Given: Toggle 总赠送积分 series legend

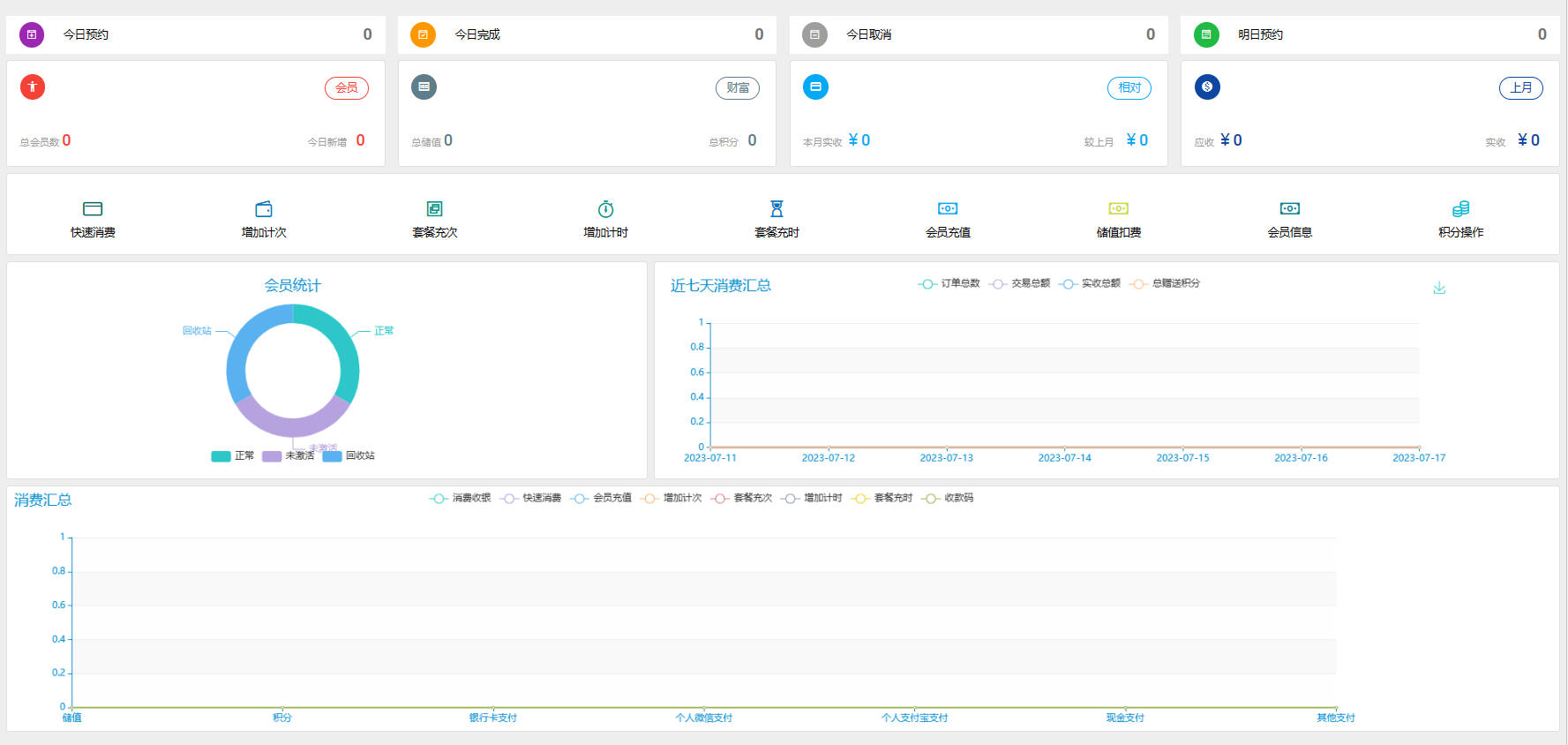Looking at the screenshot, I should click(1165, 283).
